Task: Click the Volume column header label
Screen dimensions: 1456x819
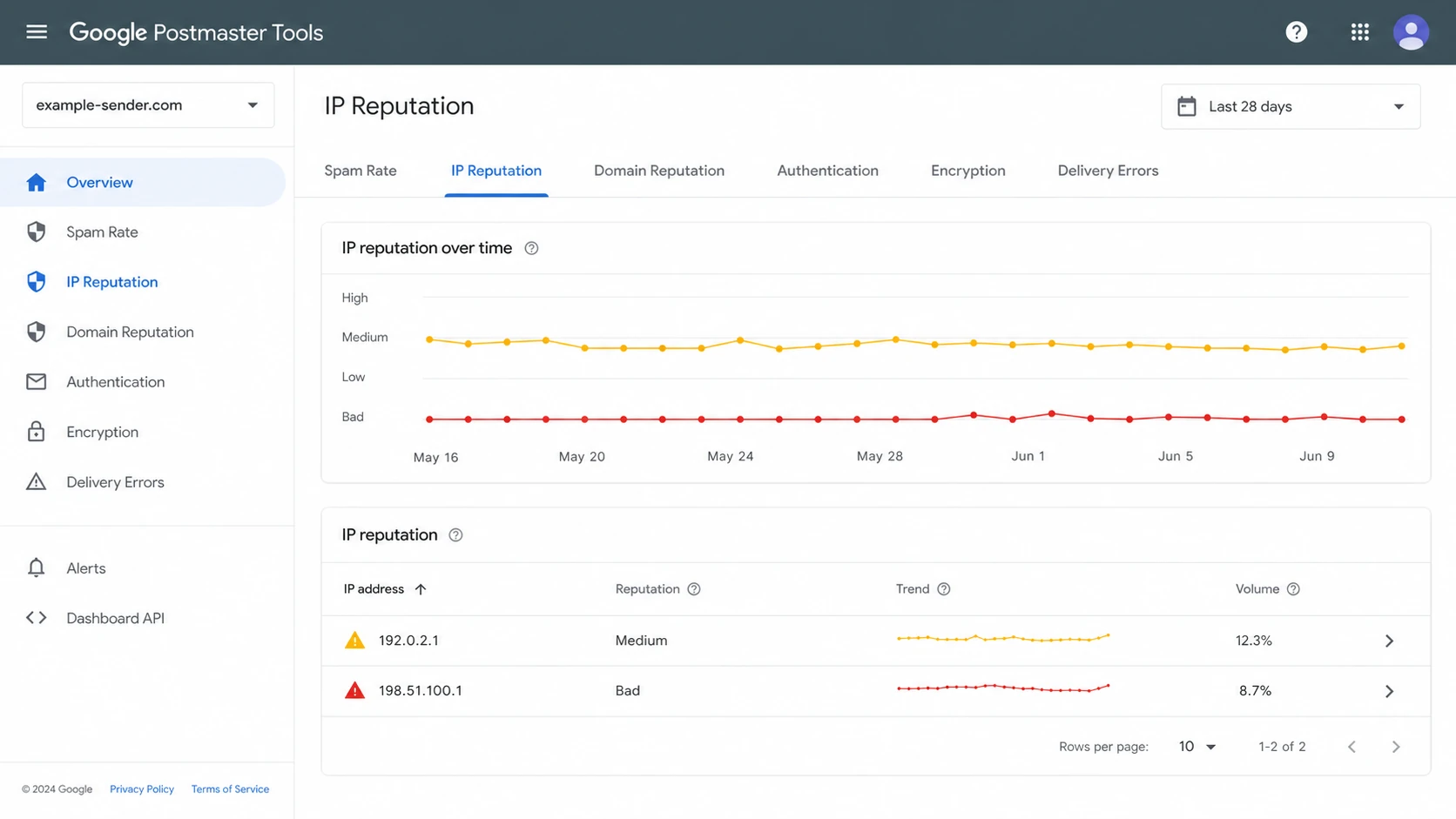Action: click(x=1257, y=589)
